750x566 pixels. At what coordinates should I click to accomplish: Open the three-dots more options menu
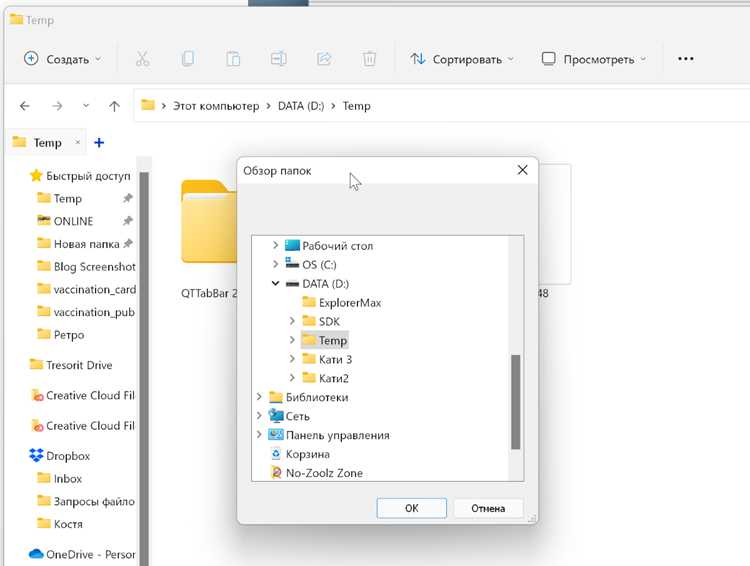click(x=685, y=59)
